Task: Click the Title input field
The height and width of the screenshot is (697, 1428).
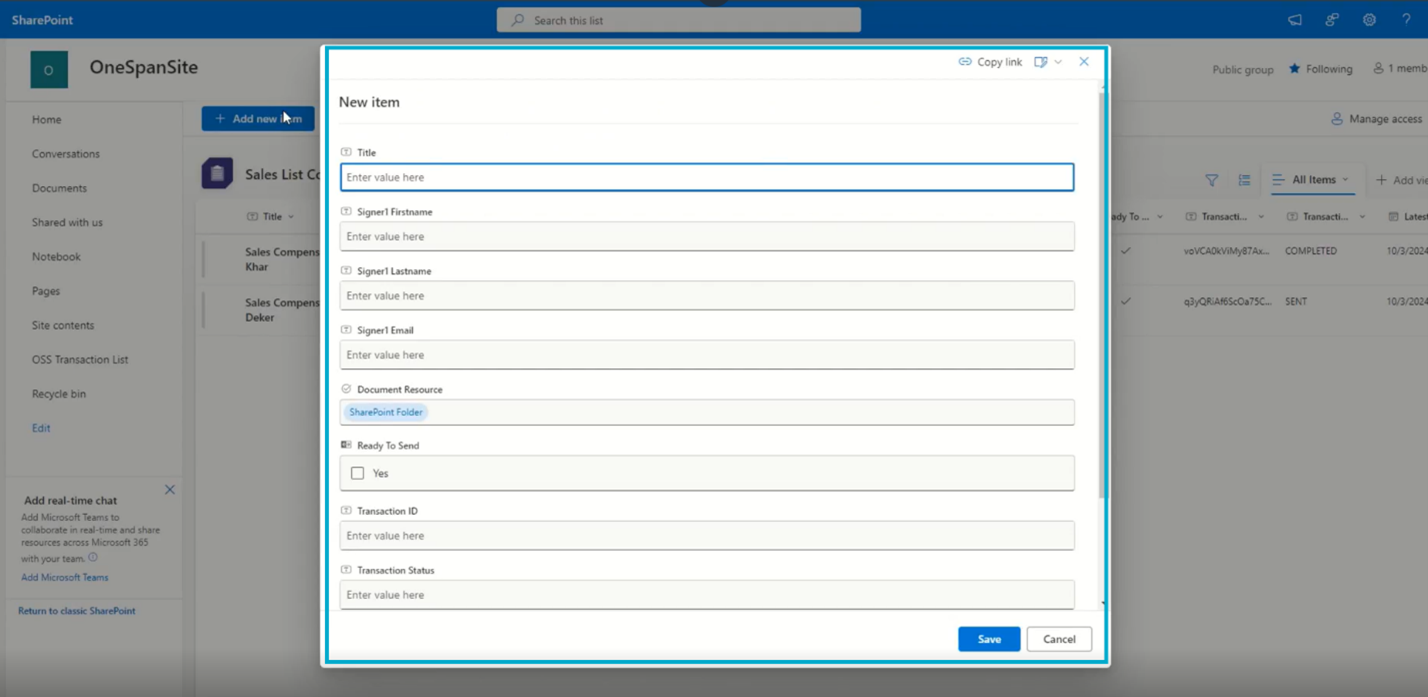Action: (707, 177)
